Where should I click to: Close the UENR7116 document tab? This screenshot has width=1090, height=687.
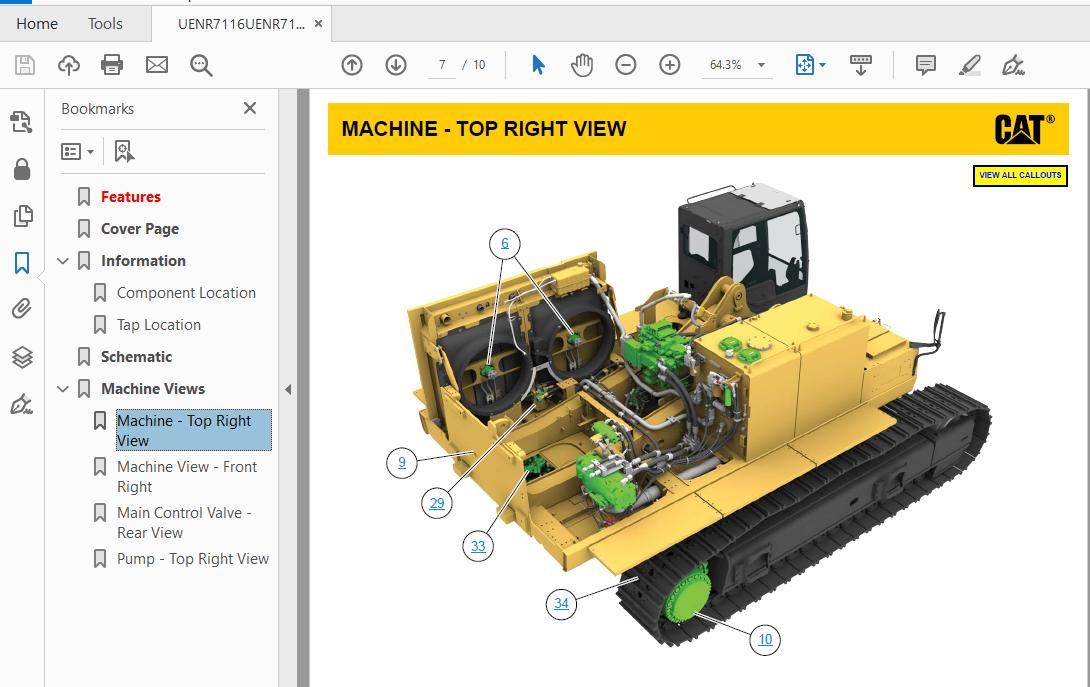click(x=318, y=24)
